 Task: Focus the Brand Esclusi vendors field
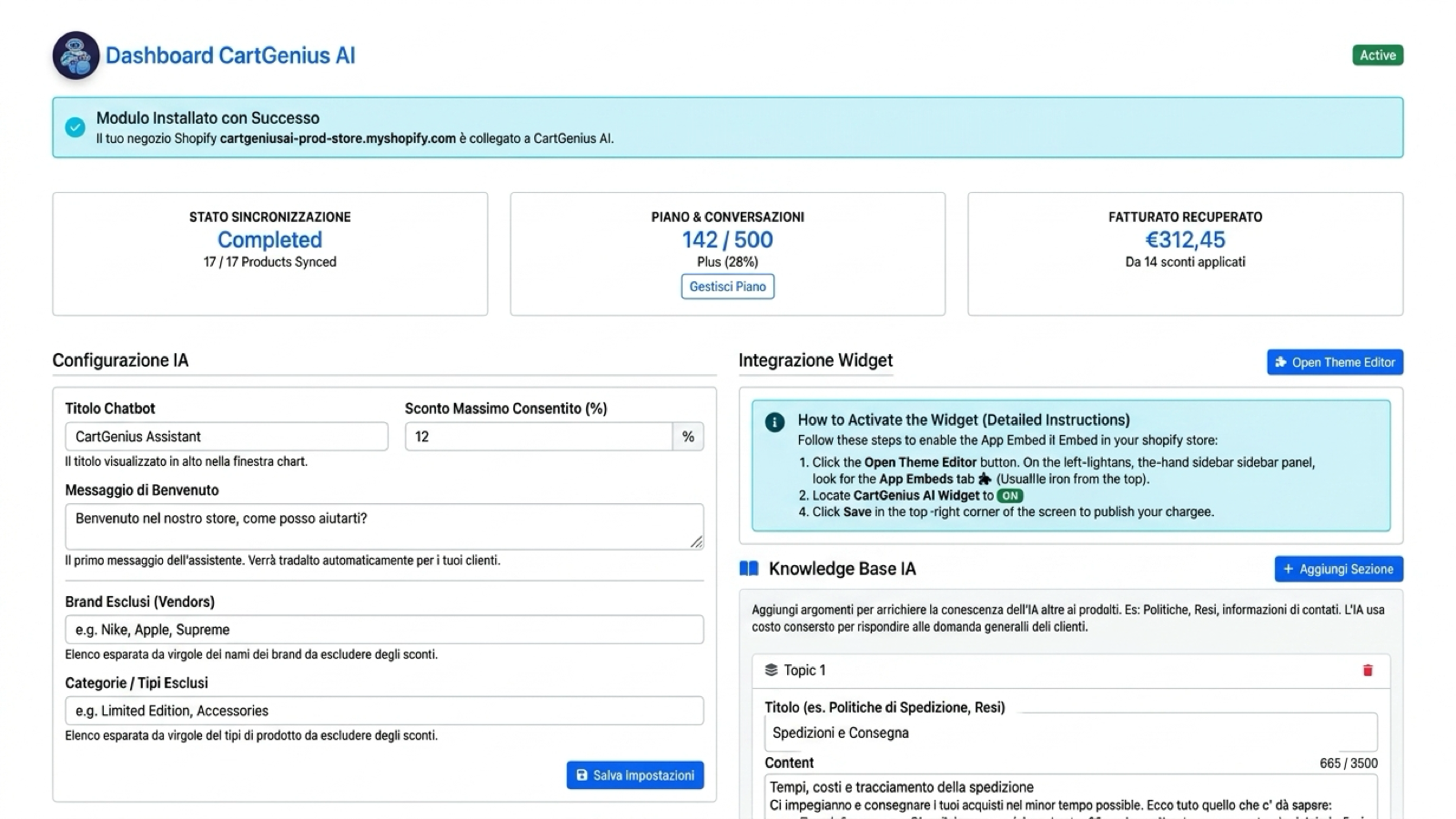point(384,630)
